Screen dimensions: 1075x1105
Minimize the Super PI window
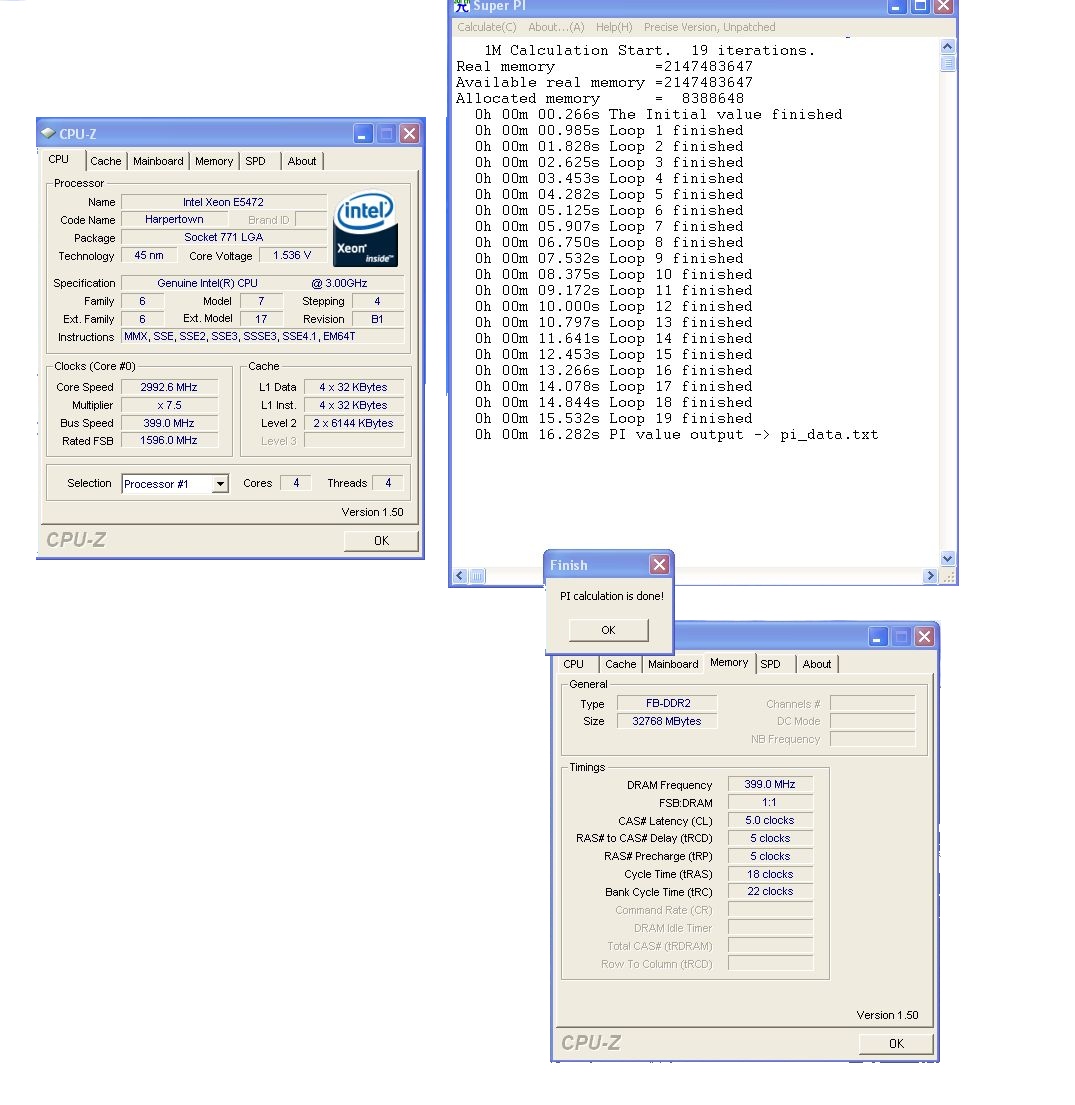click(x=897, y=7)
